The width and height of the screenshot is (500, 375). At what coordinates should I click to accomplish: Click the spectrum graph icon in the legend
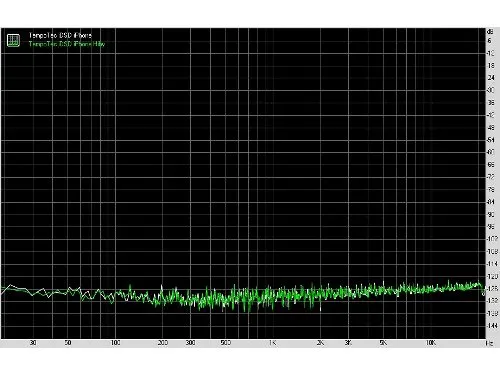click(x=13, y=40)
